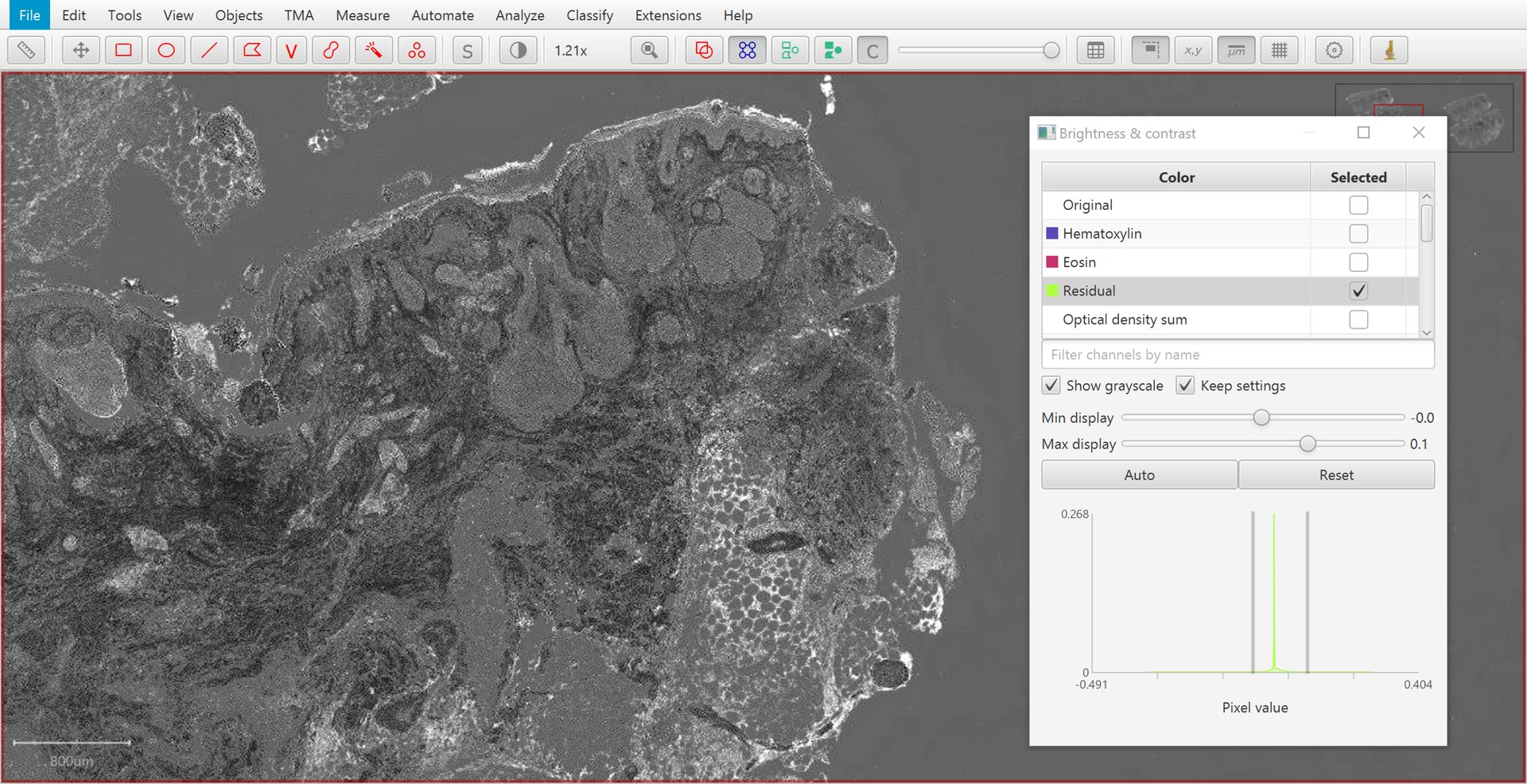Open the measurement table icon
Viewport: 1527px width, 784px height.
click(1095, 50)
